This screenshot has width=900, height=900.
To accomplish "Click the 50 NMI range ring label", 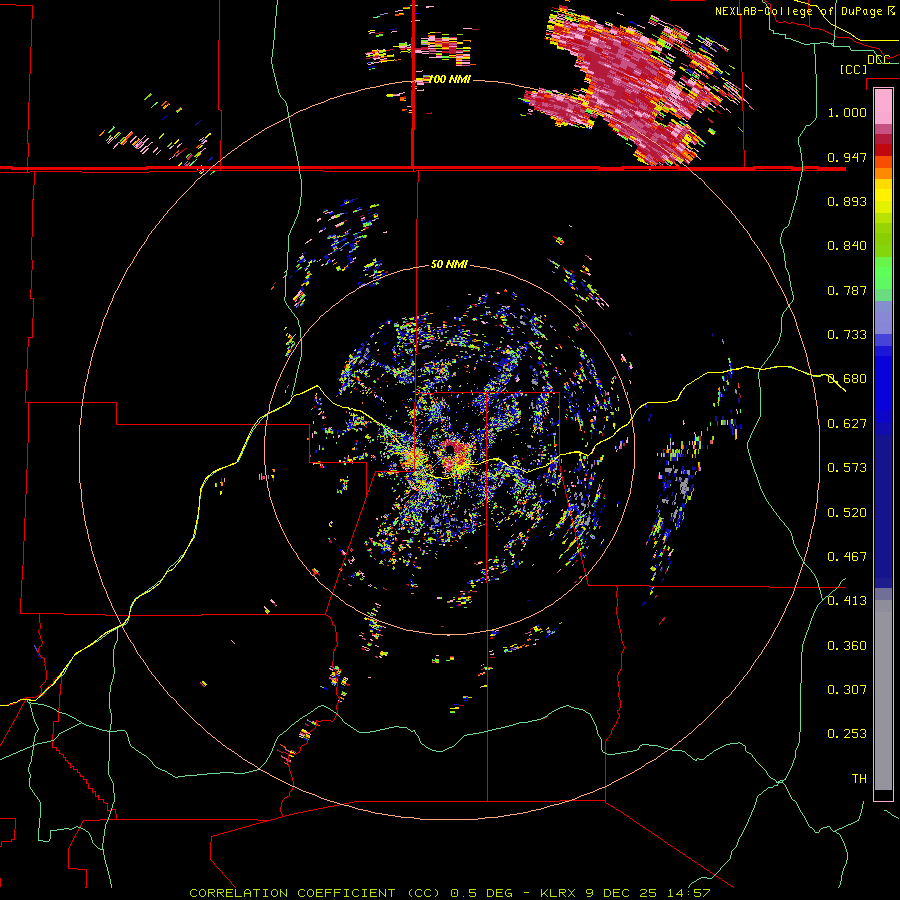I will 449,264.
